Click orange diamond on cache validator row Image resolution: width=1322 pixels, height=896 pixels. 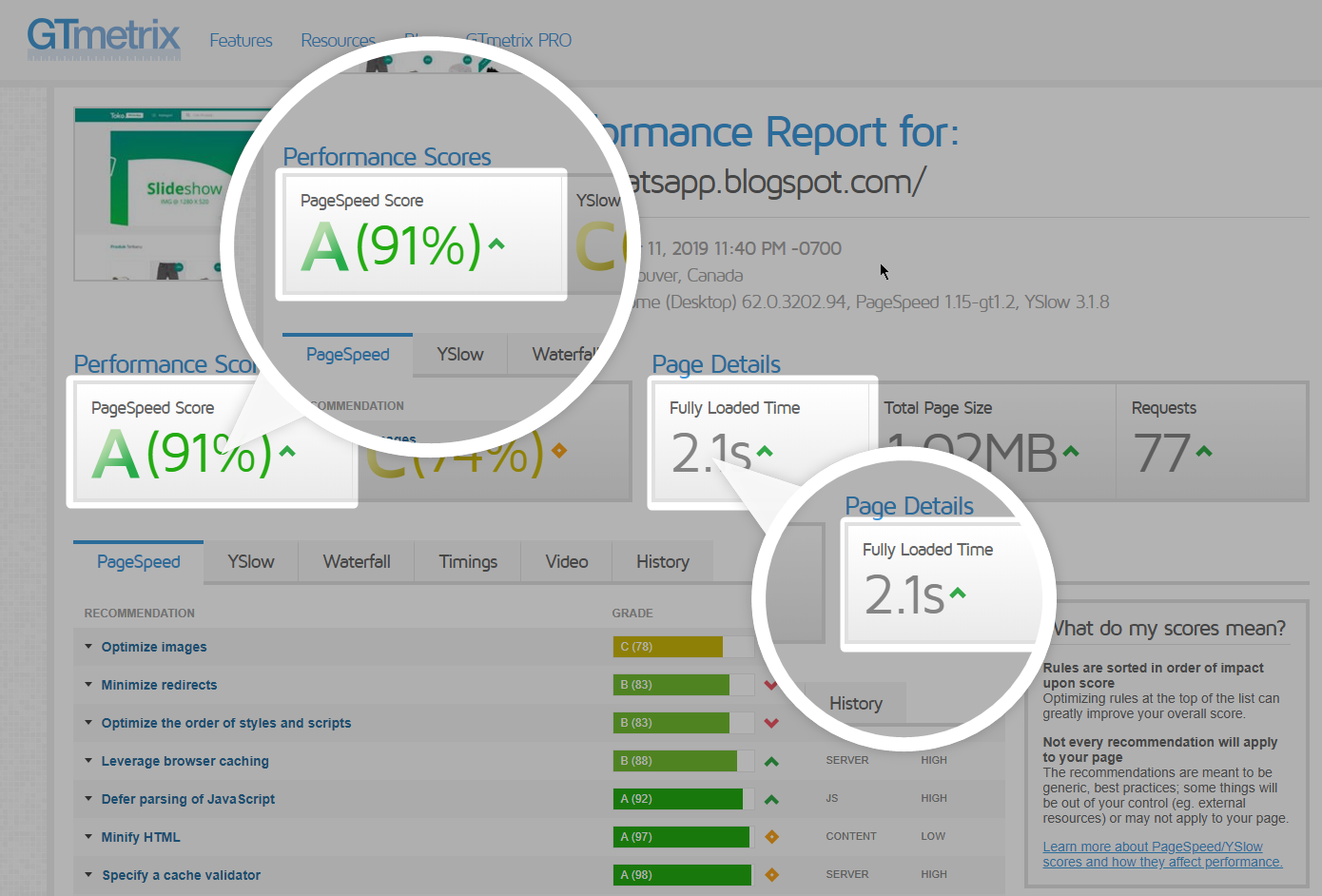click(x=772, y=875)
